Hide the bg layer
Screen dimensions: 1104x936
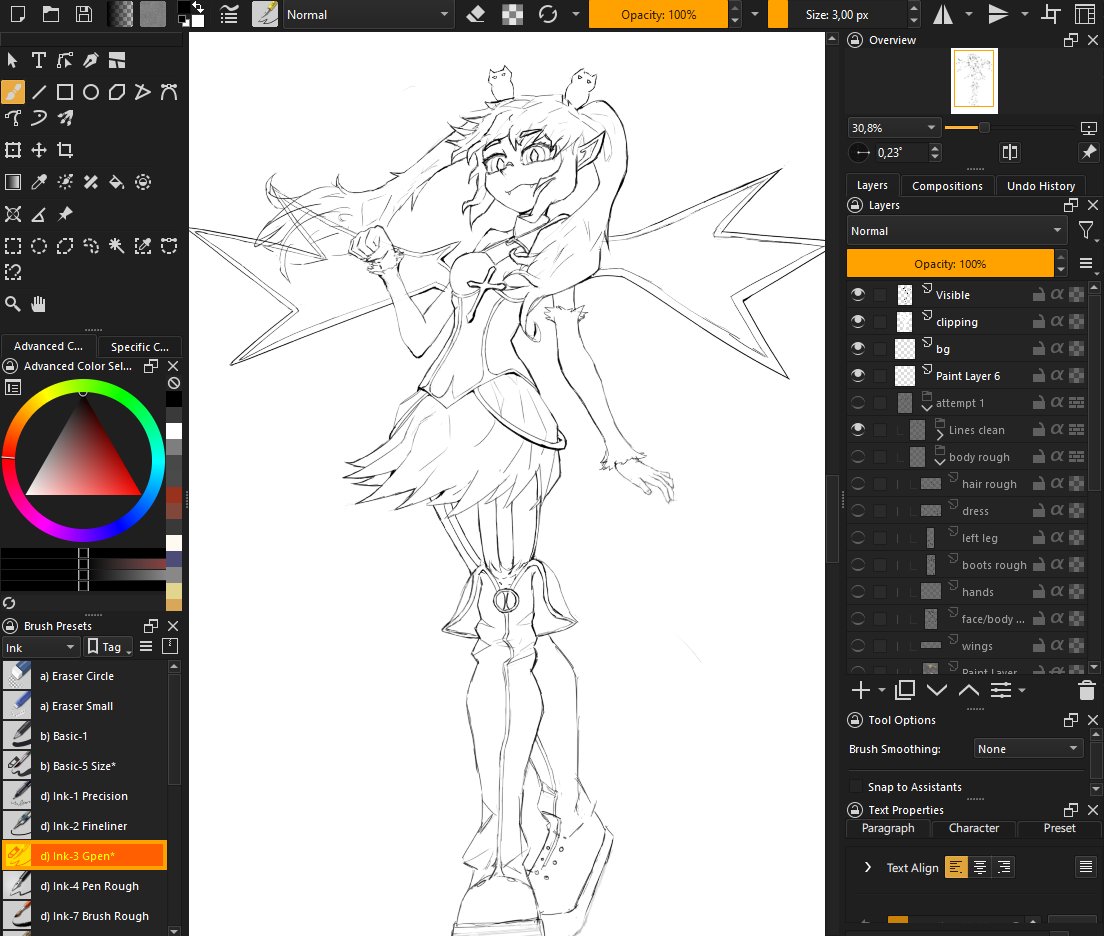(858, 348)
